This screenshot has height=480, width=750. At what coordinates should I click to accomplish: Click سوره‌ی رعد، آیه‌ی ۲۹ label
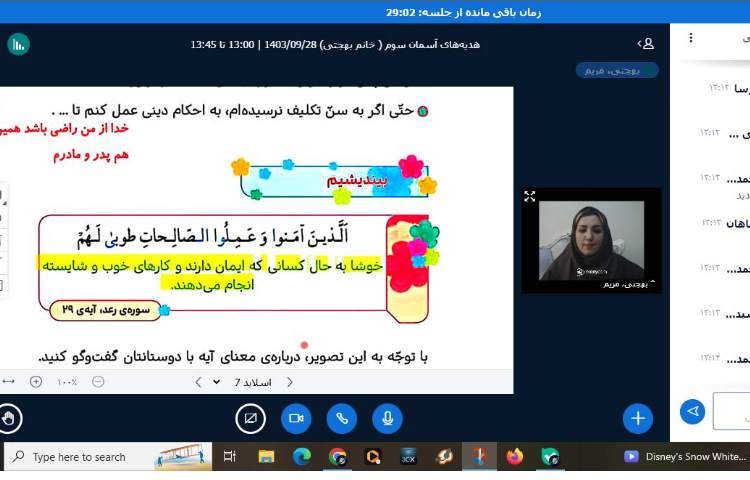point(106,310)
